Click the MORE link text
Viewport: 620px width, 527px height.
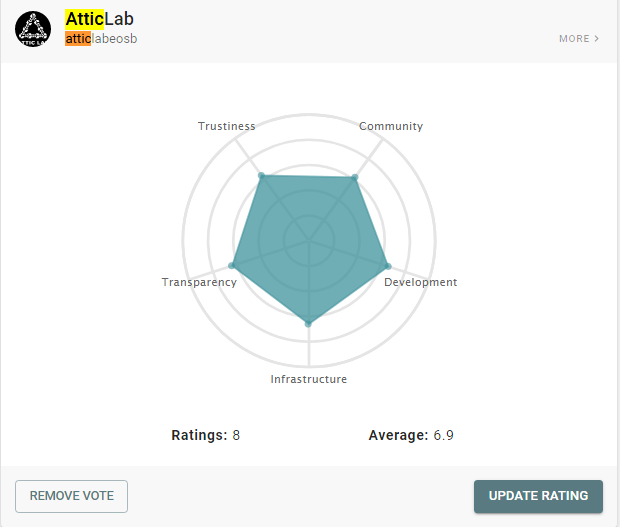tap(574, 39)
